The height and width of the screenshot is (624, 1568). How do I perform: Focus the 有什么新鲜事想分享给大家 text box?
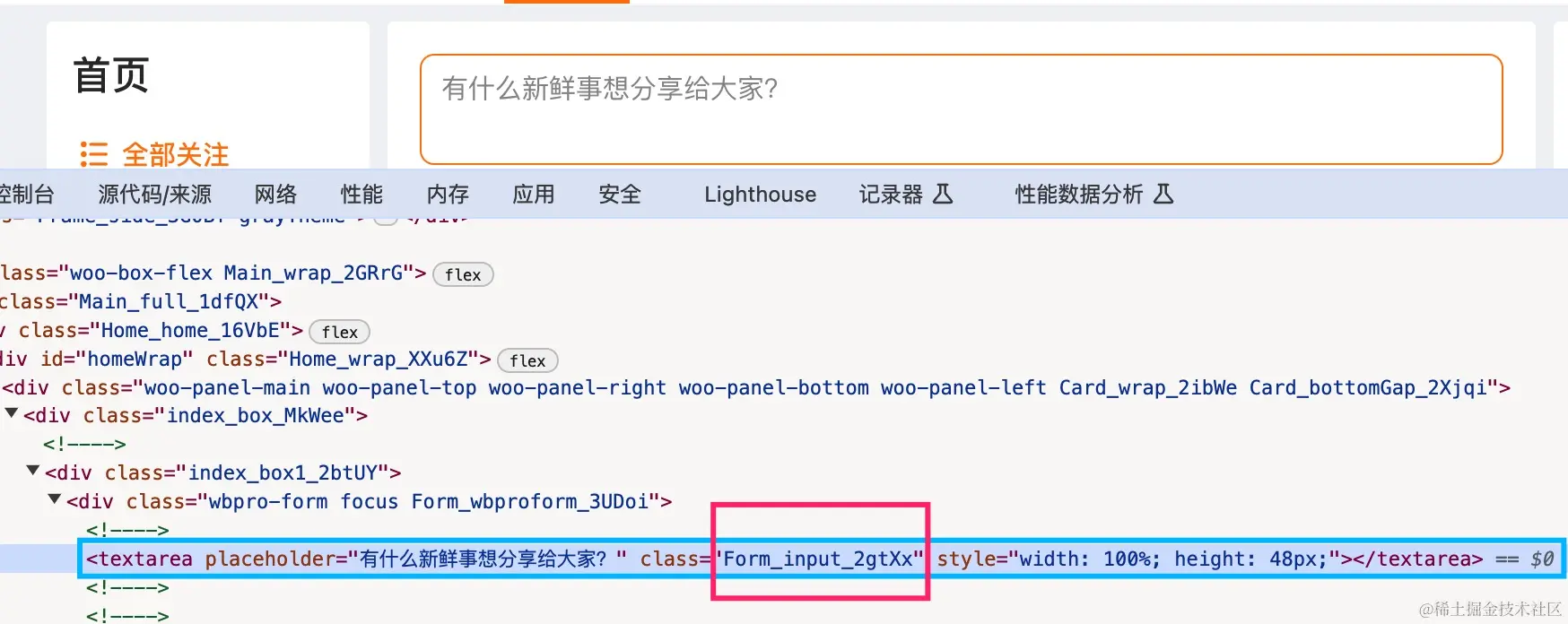(x=961, y=109)
